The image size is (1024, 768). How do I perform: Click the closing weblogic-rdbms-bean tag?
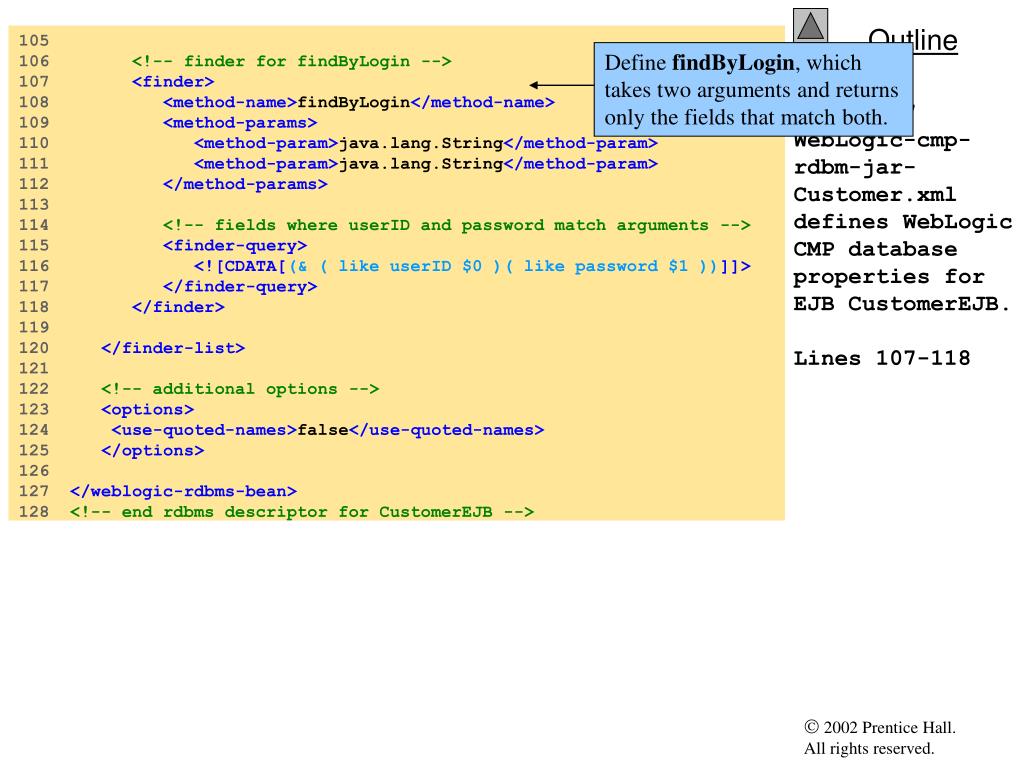(x=183, y=491)
